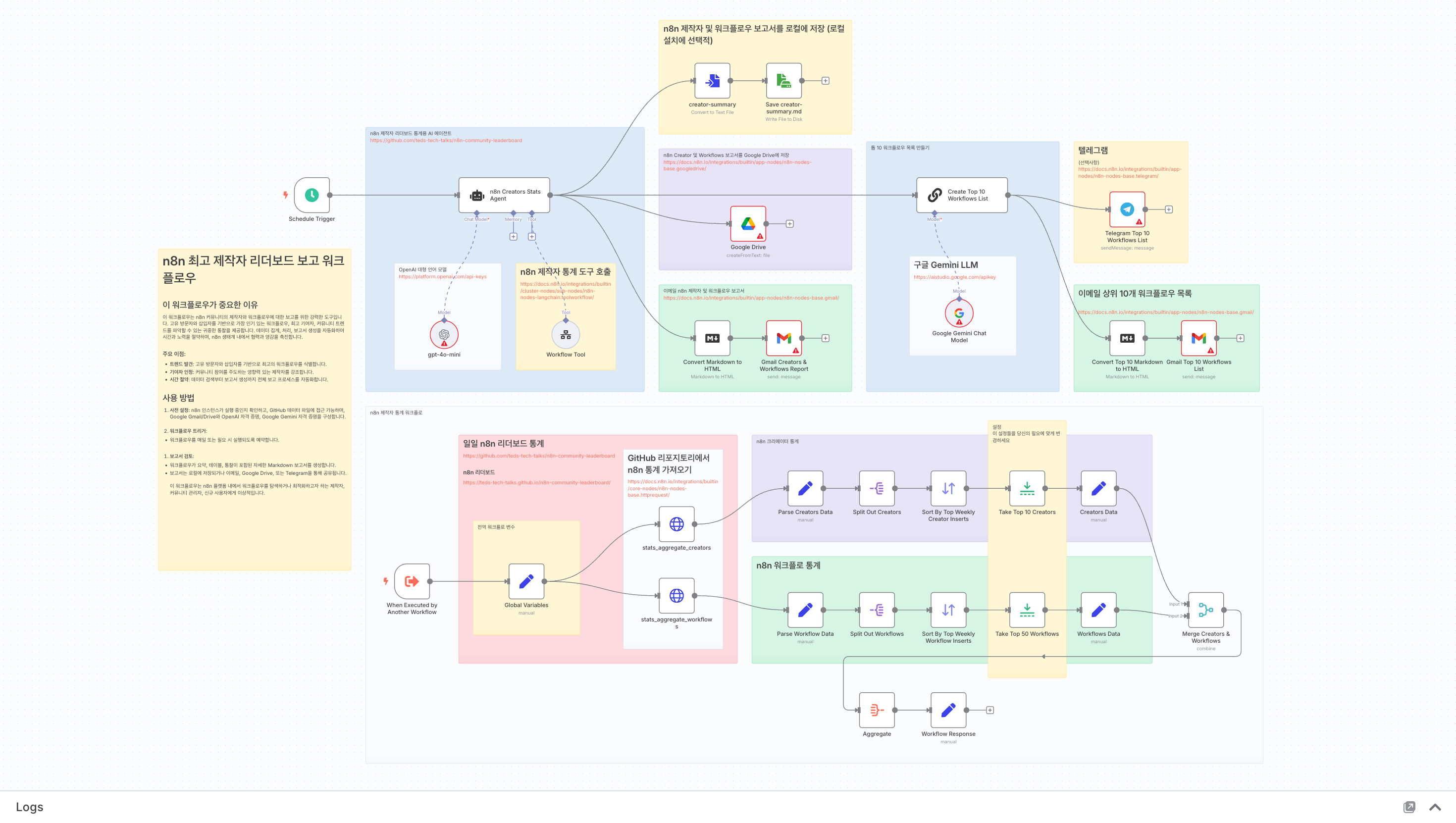Open the n8n Creators Stats Agent node
The height and width of the screenshot is (823, 1456).
coord(504,195)
